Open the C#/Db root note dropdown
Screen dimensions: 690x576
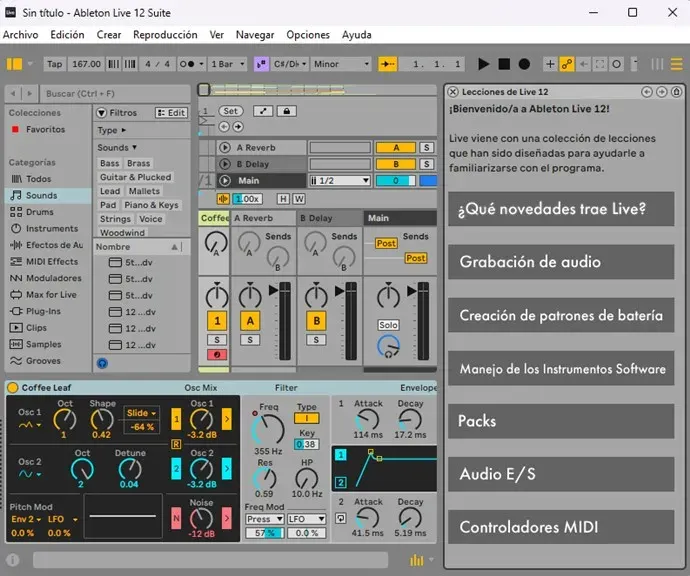pyautogui.click(x=289, y=64)
